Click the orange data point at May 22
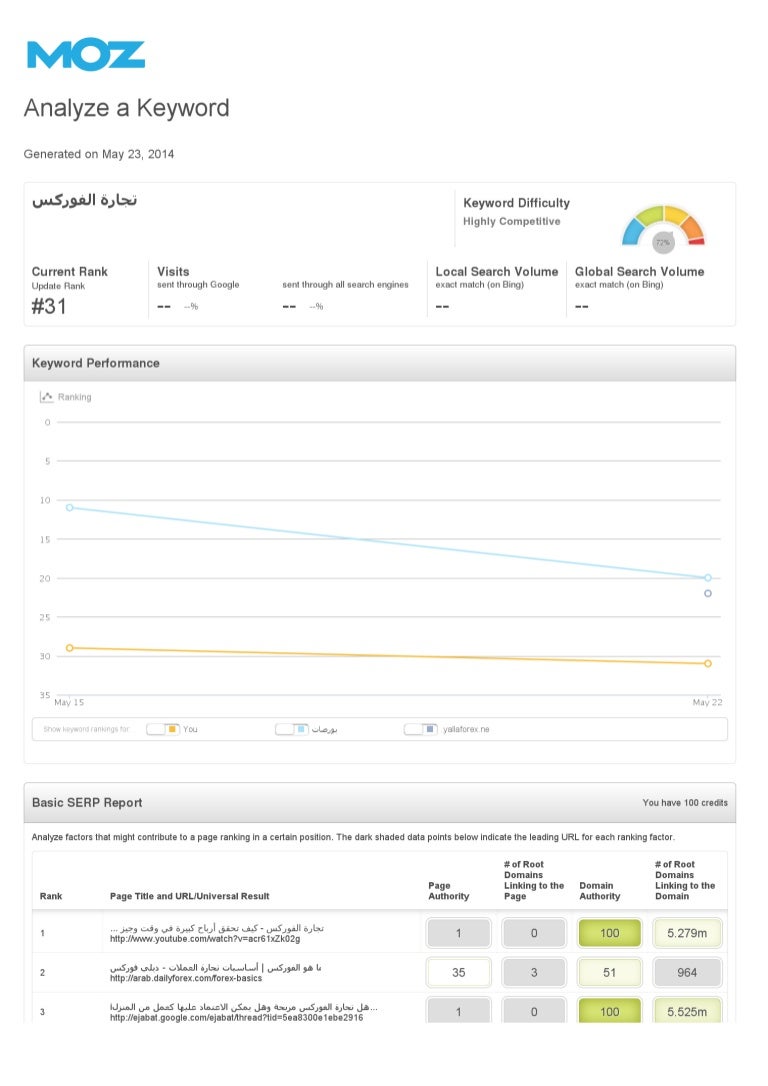 (x=708, y=664)
